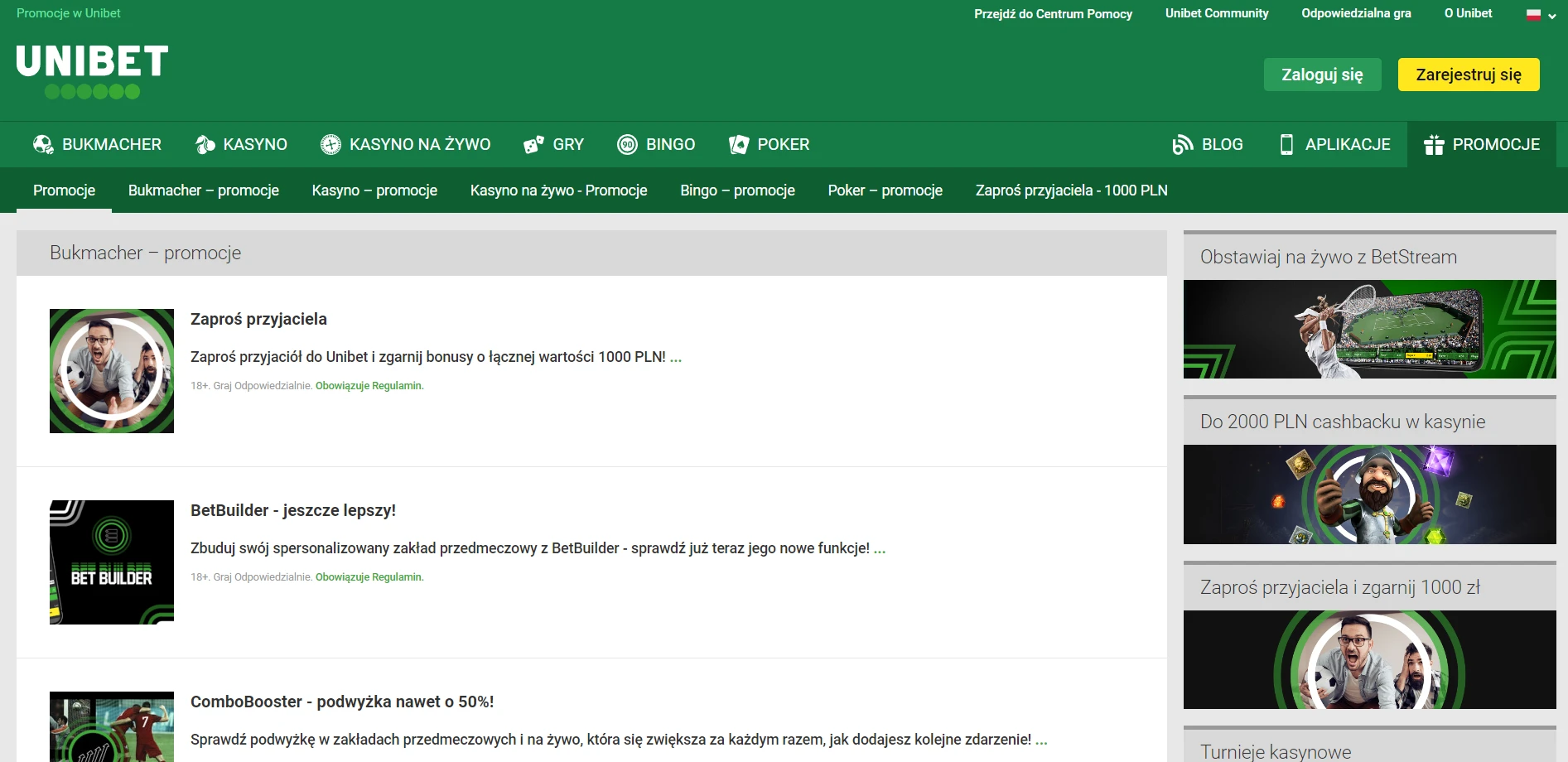Open BetBuilder - jeszcze lepszy! title
1568x762 pixels.
tap(293, 510)
